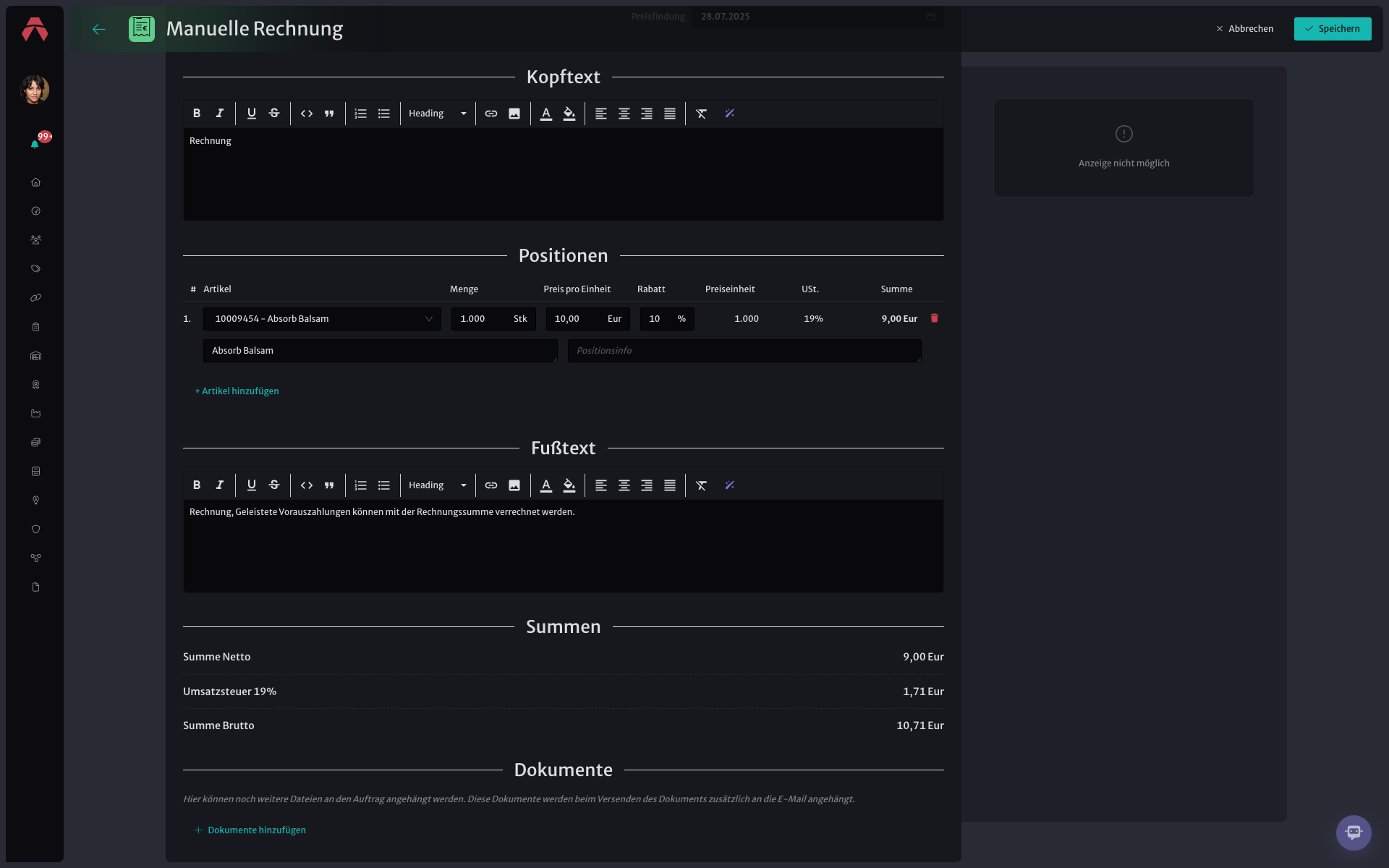1389x868 pixels.
Task: Open Kopftext text color picker
Action: (x=546, y=114)
